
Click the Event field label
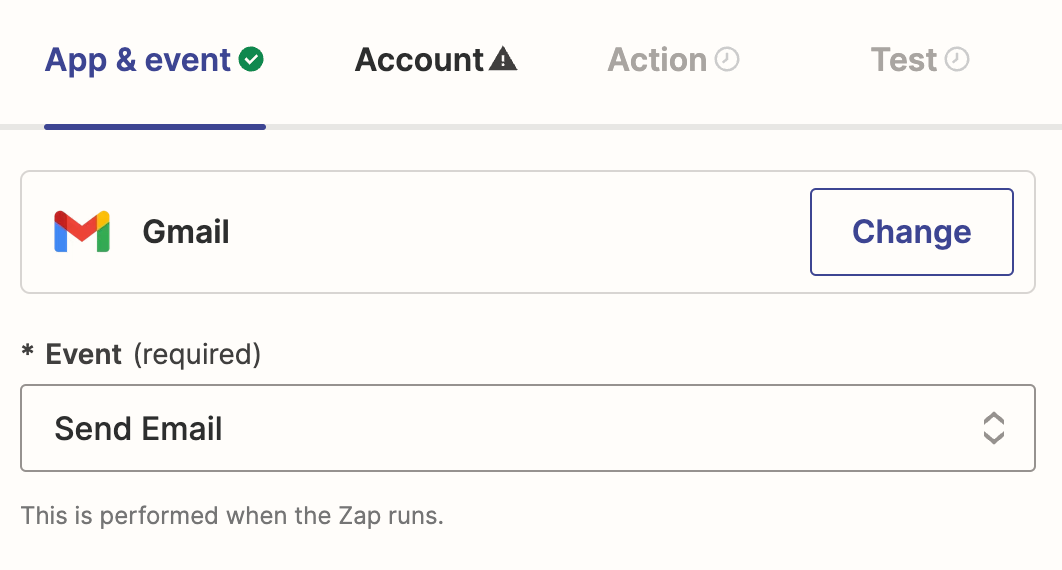(84, 354)
